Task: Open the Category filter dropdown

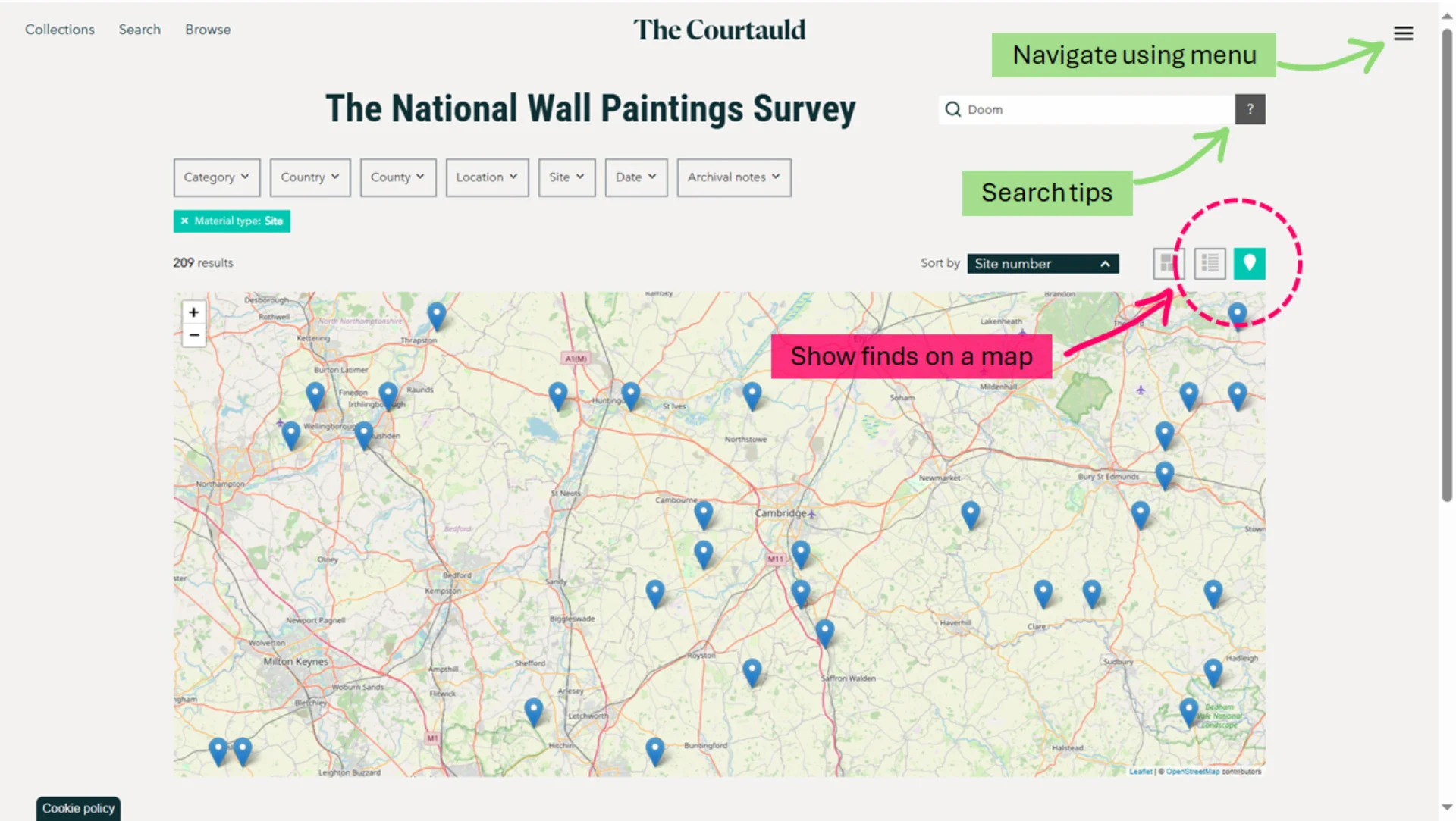Action: pyautogui.click(x=217, y=177)
